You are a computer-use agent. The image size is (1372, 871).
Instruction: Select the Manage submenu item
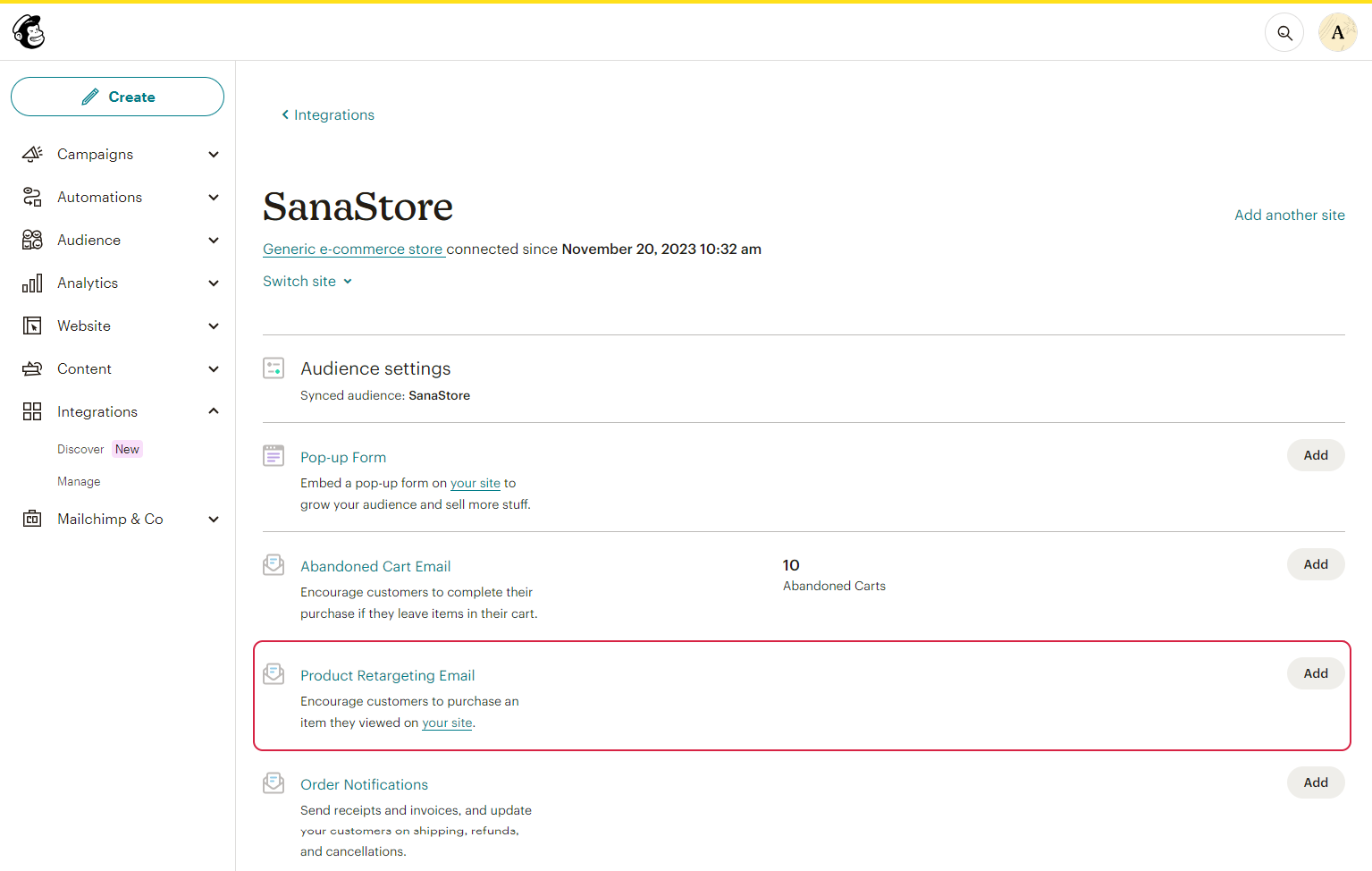point(79,481)
